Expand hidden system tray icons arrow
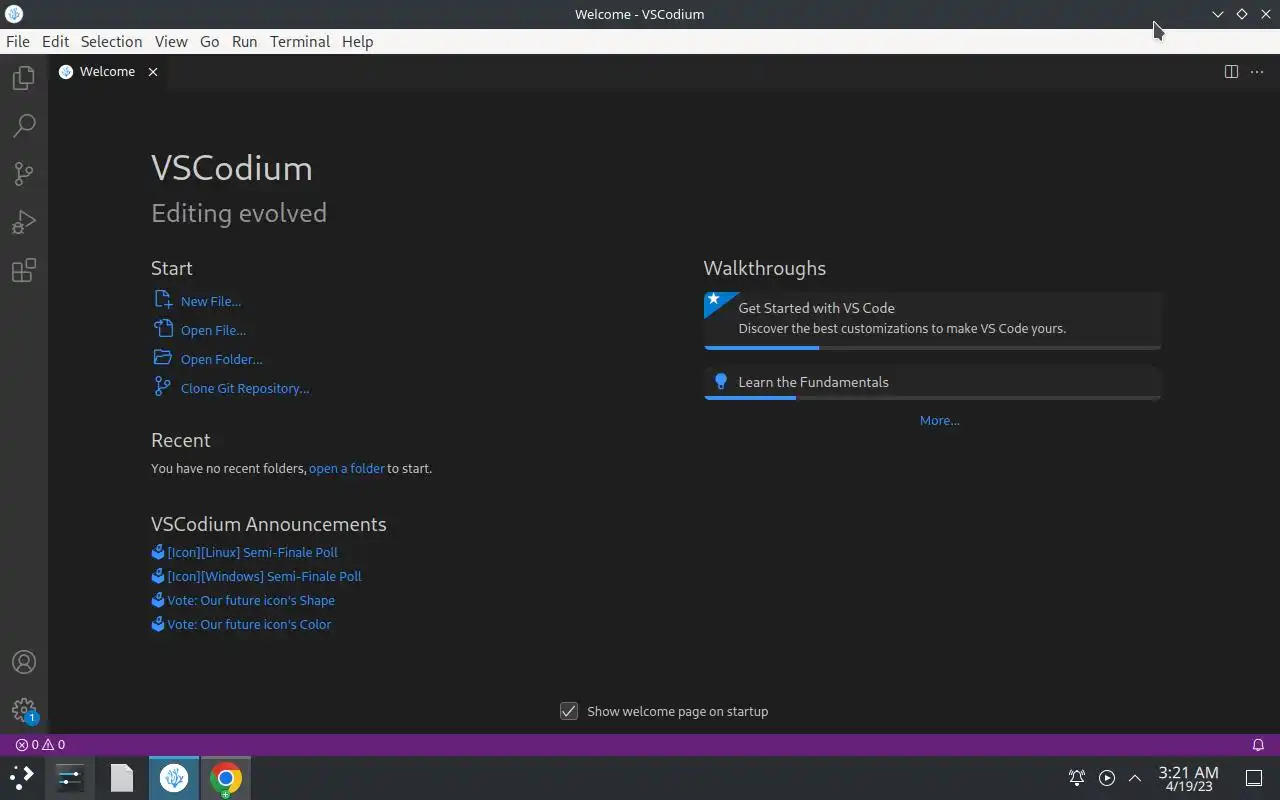The height and width of the screenshot is (800, 1280). tap(1135, 777)
